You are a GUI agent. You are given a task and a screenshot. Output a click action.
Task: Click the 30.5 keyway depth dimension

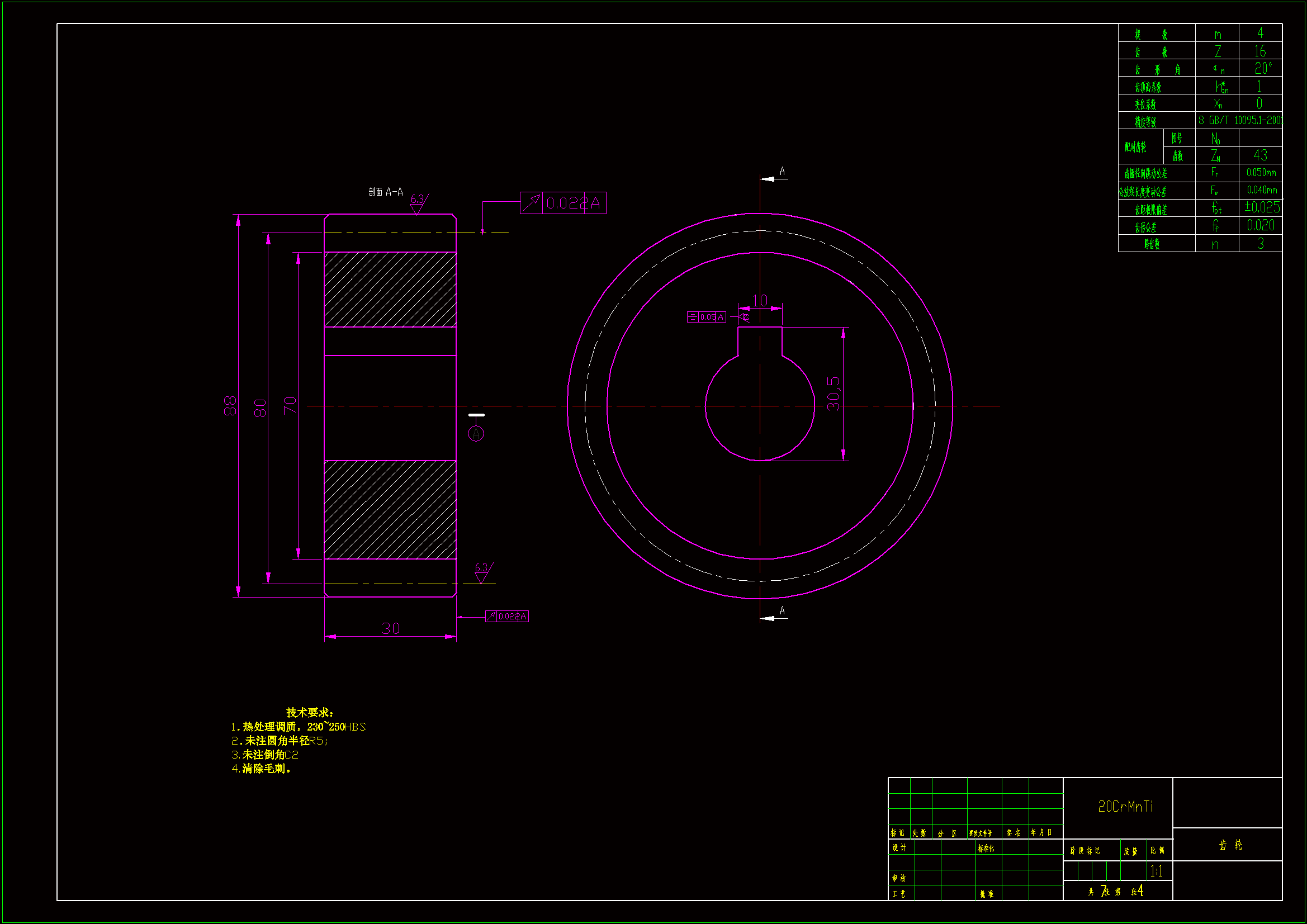tap(834, 394)
